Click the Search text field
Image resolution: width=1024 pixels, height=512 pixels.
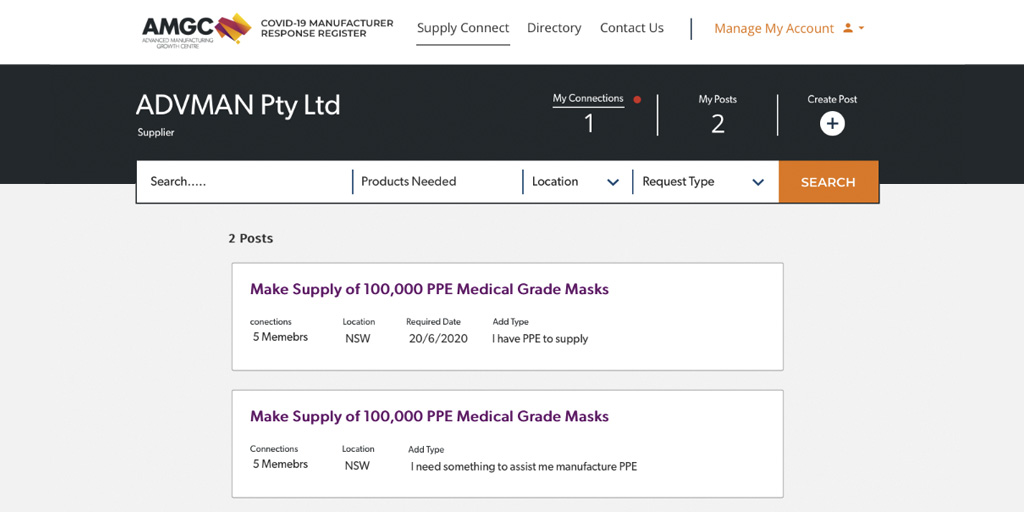[244, 182]
